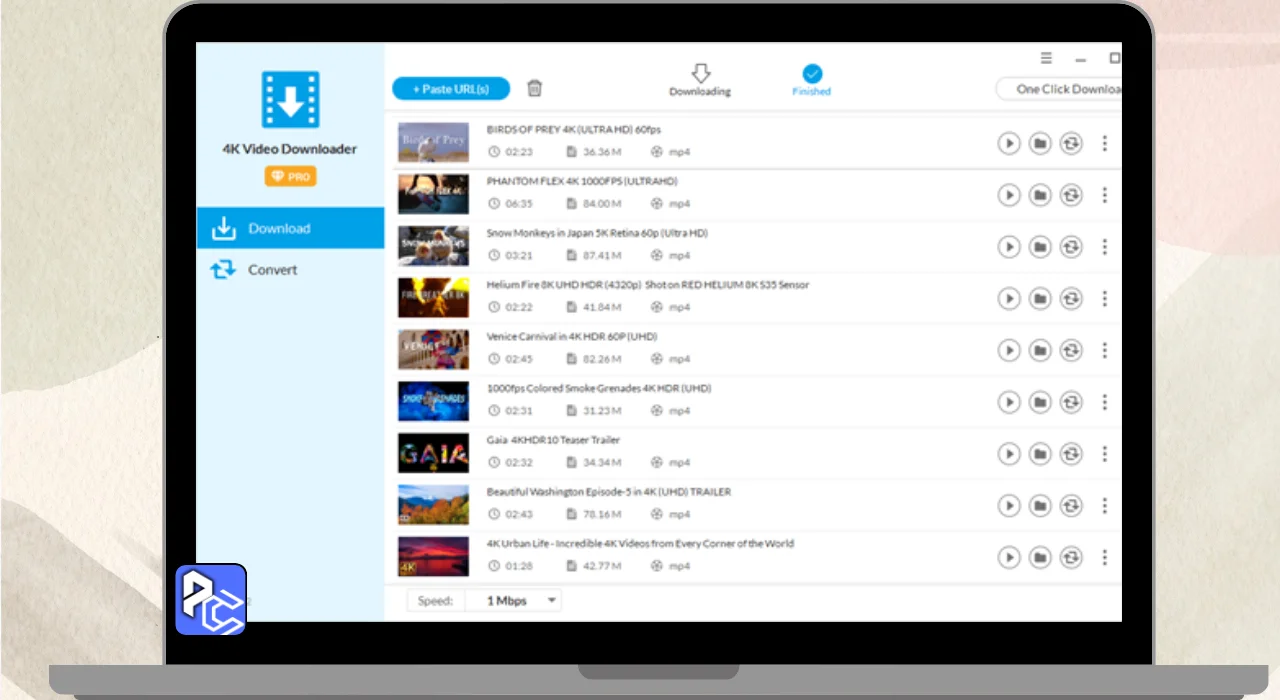This screenshot has width=1280, height=700.
Task: Click the '4K Video Downloader' app logo
Action: [x=290, y=99]
